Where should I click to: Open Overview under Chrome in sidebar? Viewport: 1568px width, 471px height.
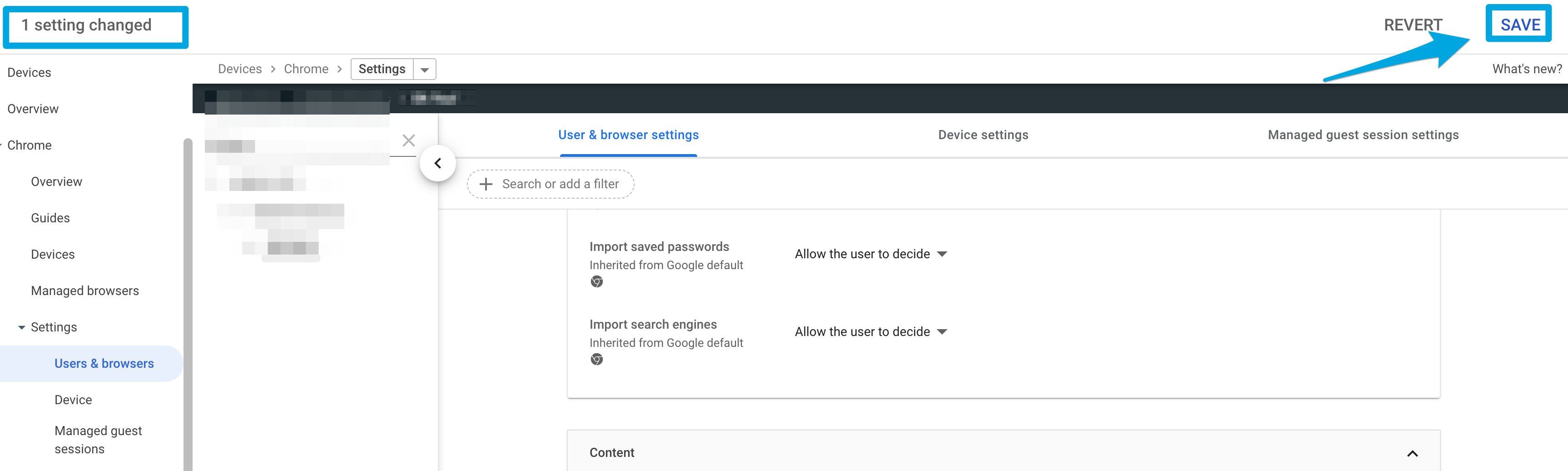[x=57, y=181]
